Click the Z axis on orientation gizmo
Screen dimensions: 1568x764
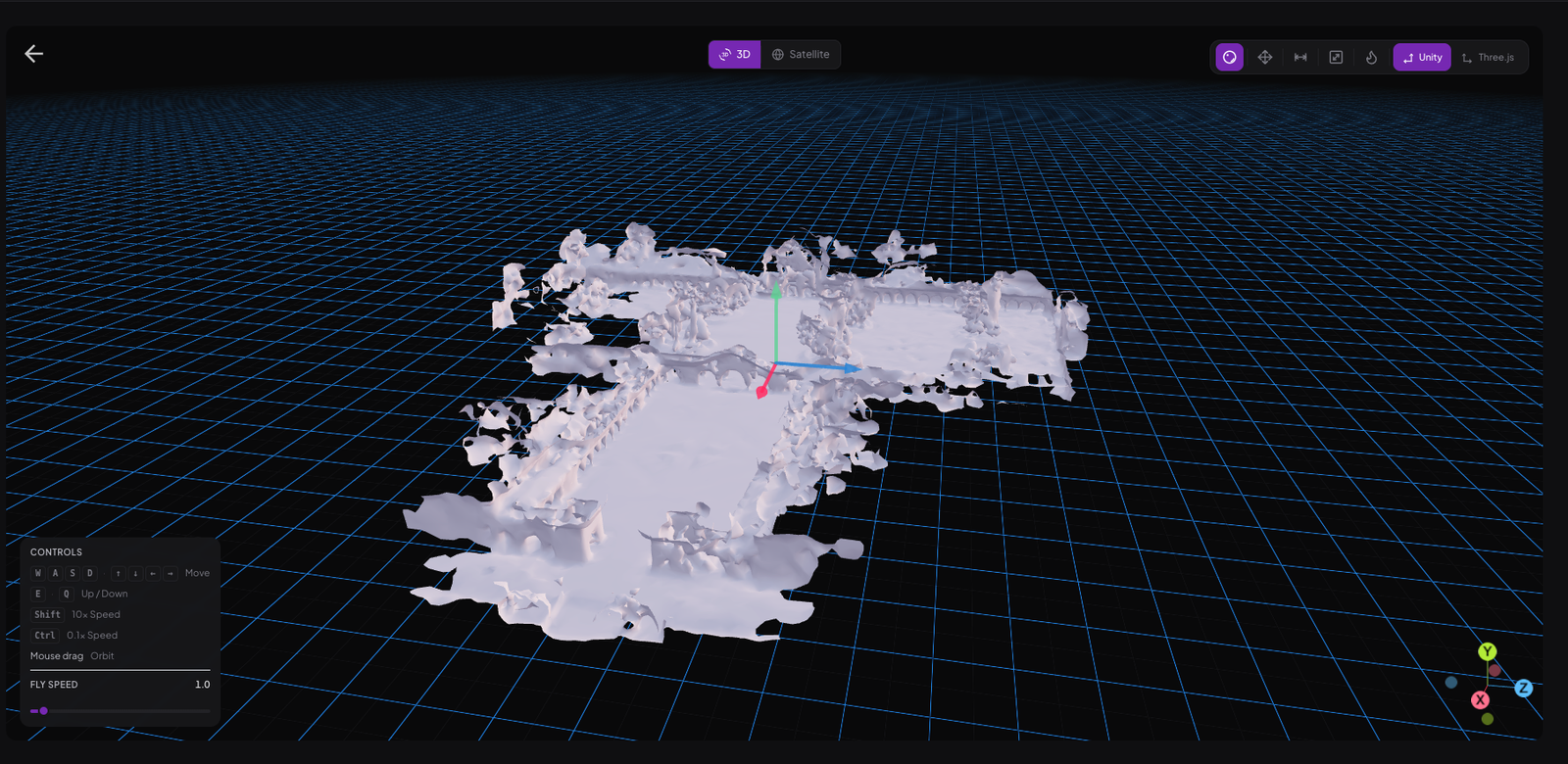(1523, 689)
